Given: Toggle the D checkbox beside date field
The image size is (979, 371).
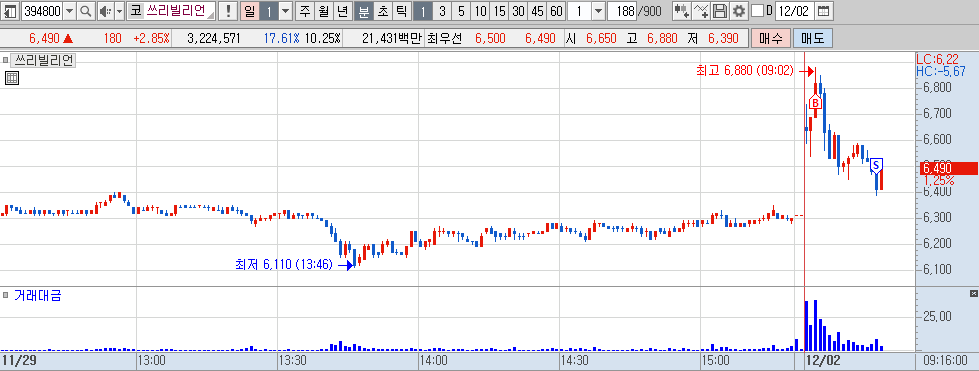Looking at the screenshot, I should [x=757, y=11].
